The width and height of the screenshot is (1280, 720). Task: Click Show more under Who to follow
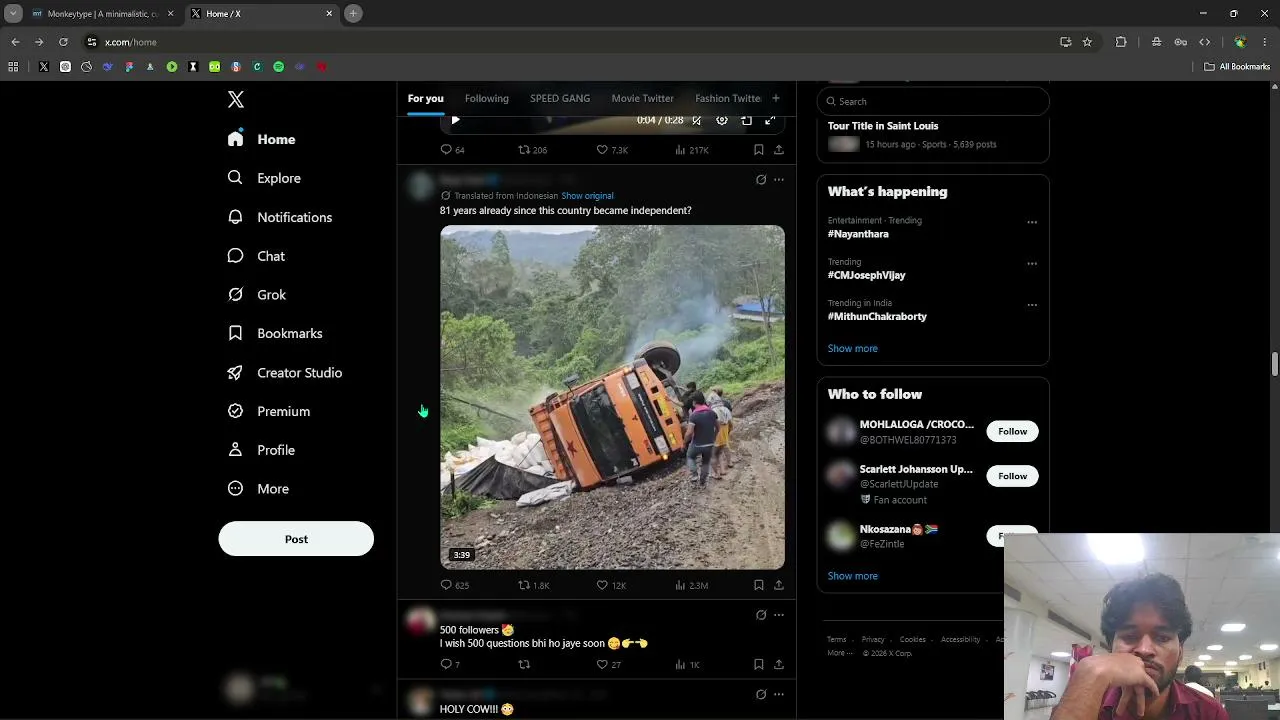[853, 576]
